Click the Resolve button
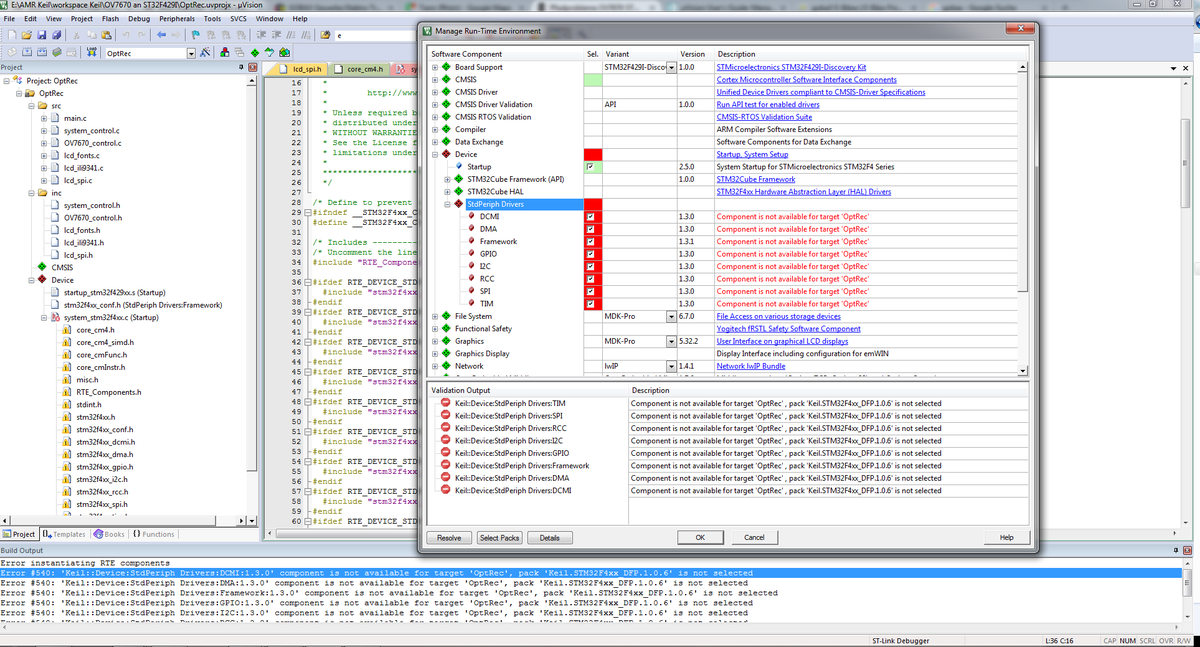Image resolution: width=1200 pixels, height=647 pixels. point(449,537)
